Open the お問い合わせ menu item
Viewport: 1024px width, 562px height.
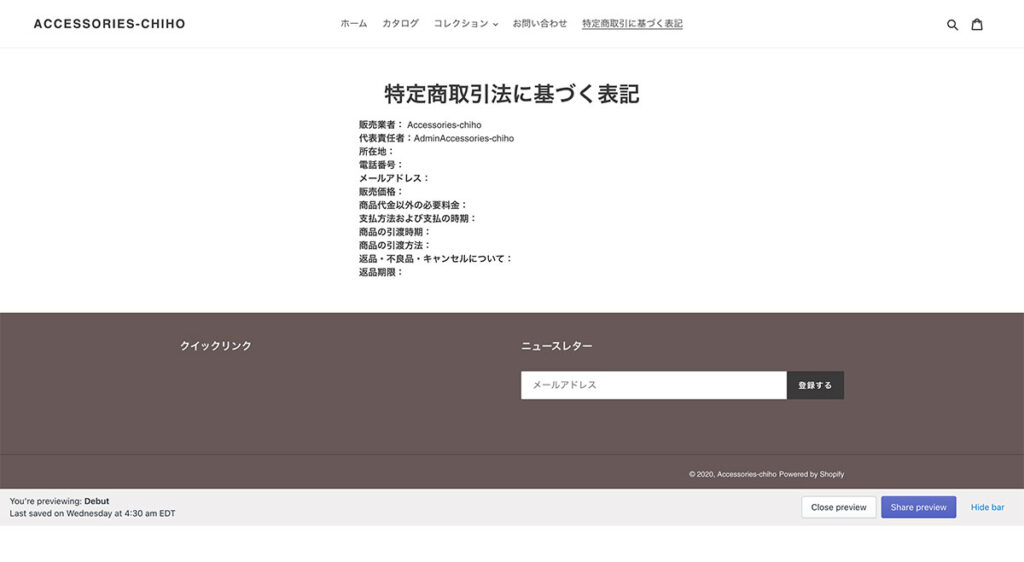click(539, 23)
